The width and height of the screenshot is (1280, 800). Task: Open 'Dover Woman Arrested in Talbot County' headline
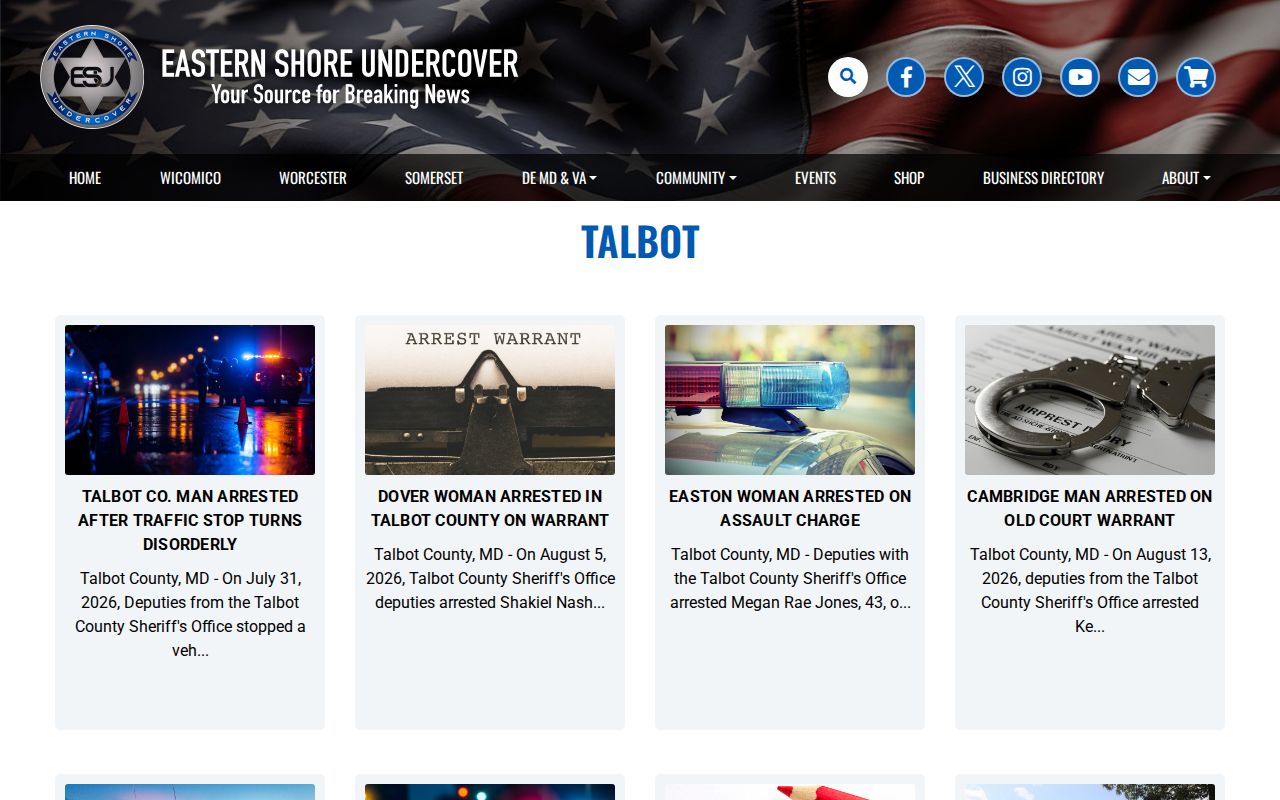pyautogui.click(x=490, y=508)
